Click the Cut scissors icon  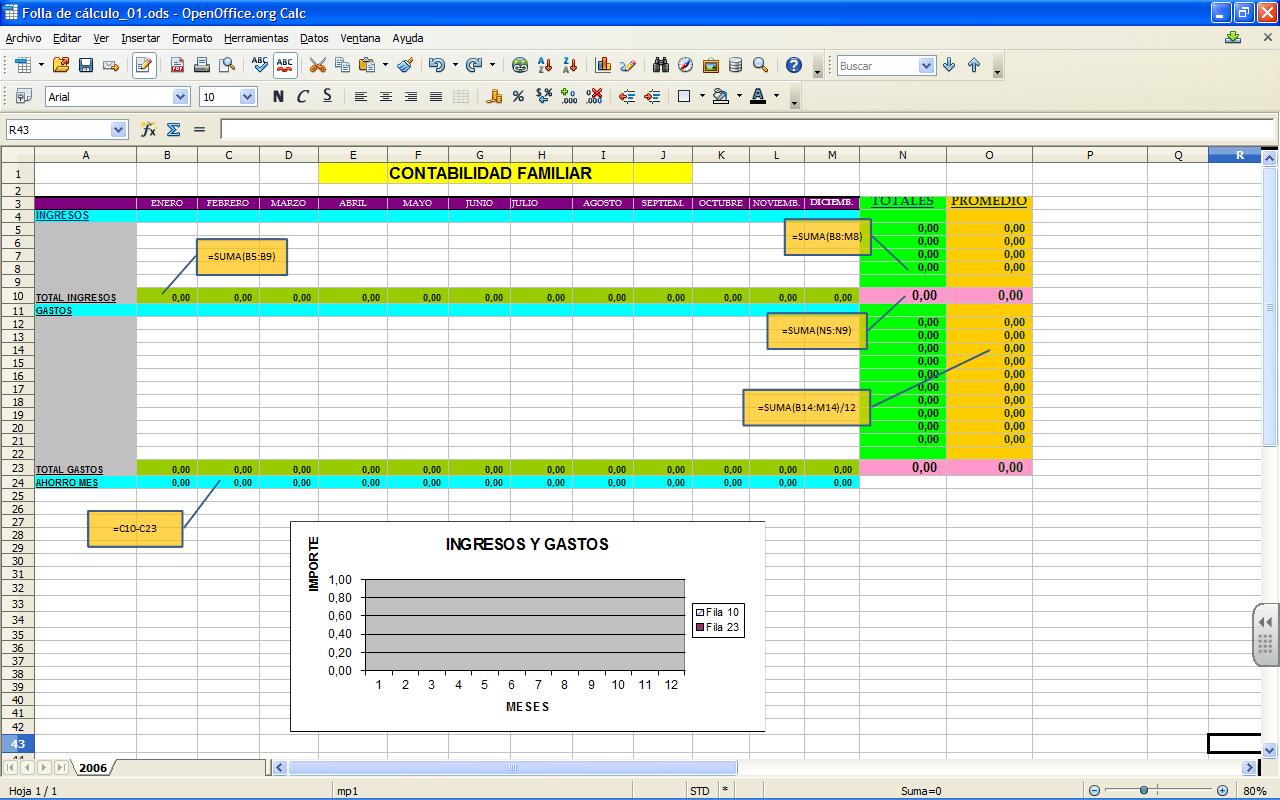pyautogui.click(x=318, y=66)
